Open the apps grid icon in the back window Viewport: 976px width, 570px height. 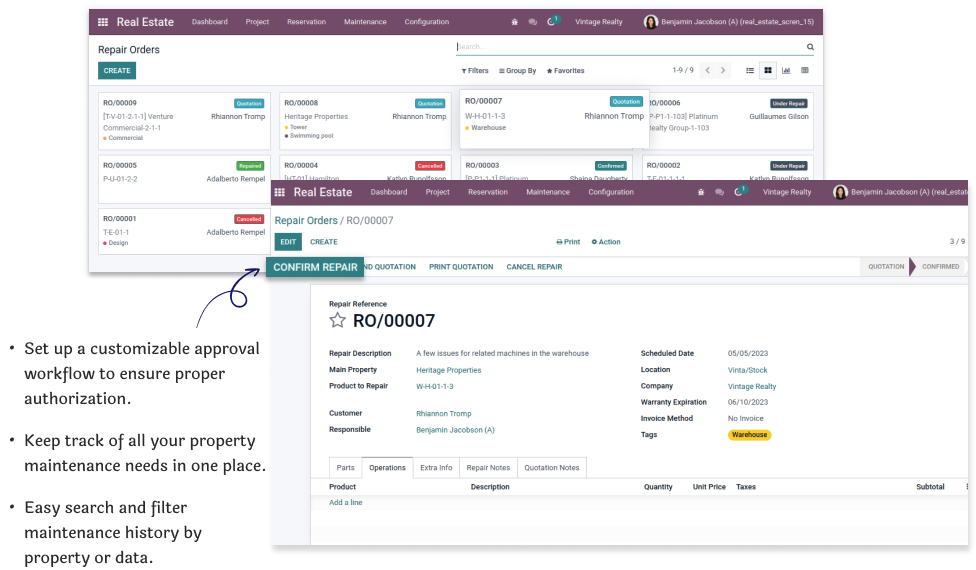(x=103, y=22)
